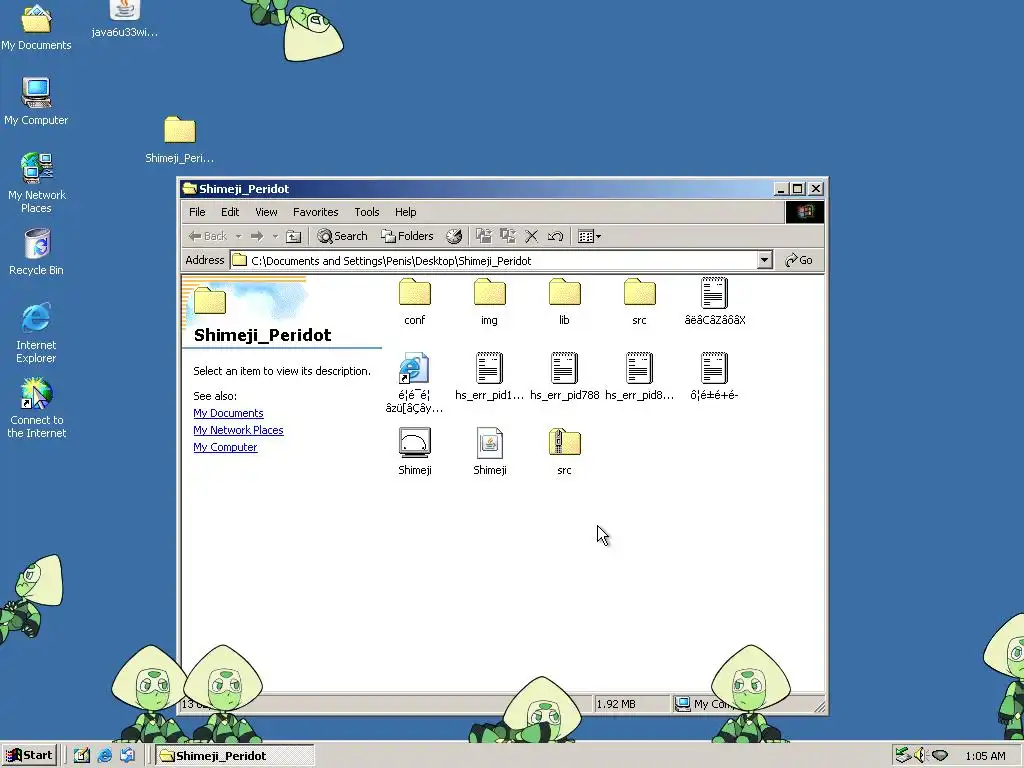The width and height of the screenshot is (1024, 768).
Task: Open the View menu
Action: tap(266, 212)
